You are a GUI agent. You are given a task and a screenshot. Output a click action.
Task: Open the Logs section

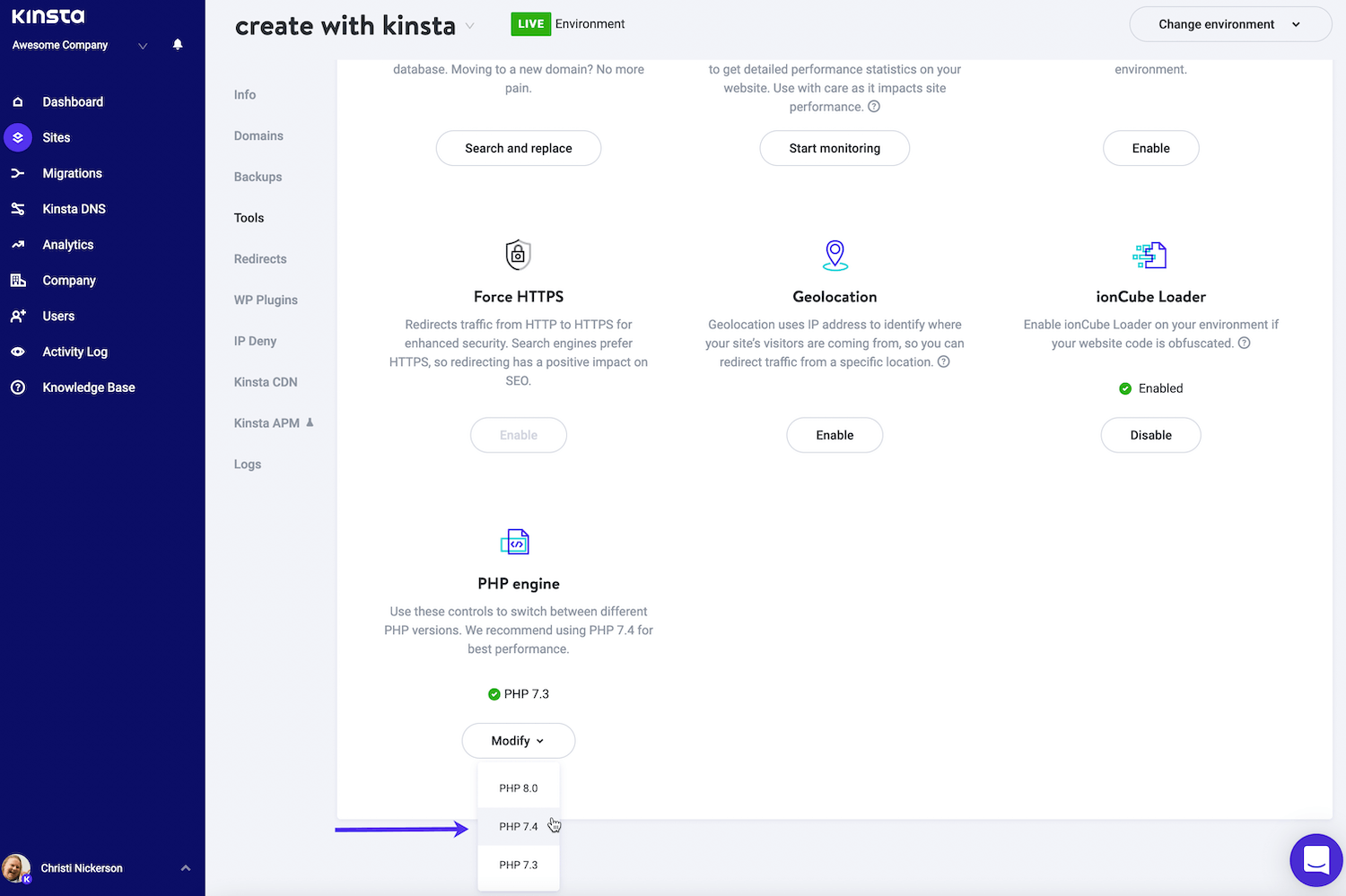[248, 465]
